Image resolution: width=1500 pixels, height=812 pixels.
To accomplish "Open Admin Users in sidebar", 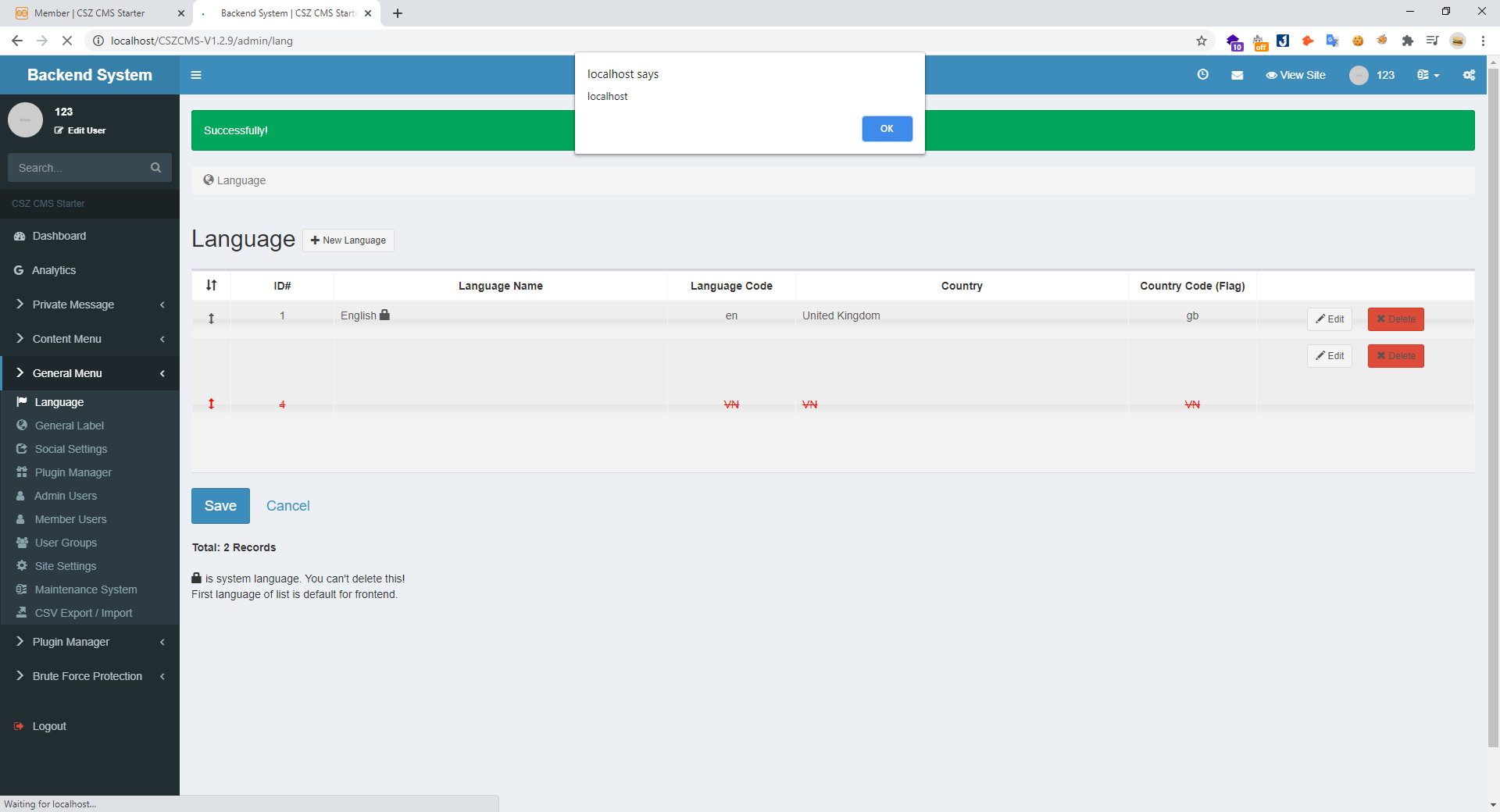I will coord(90,496).
